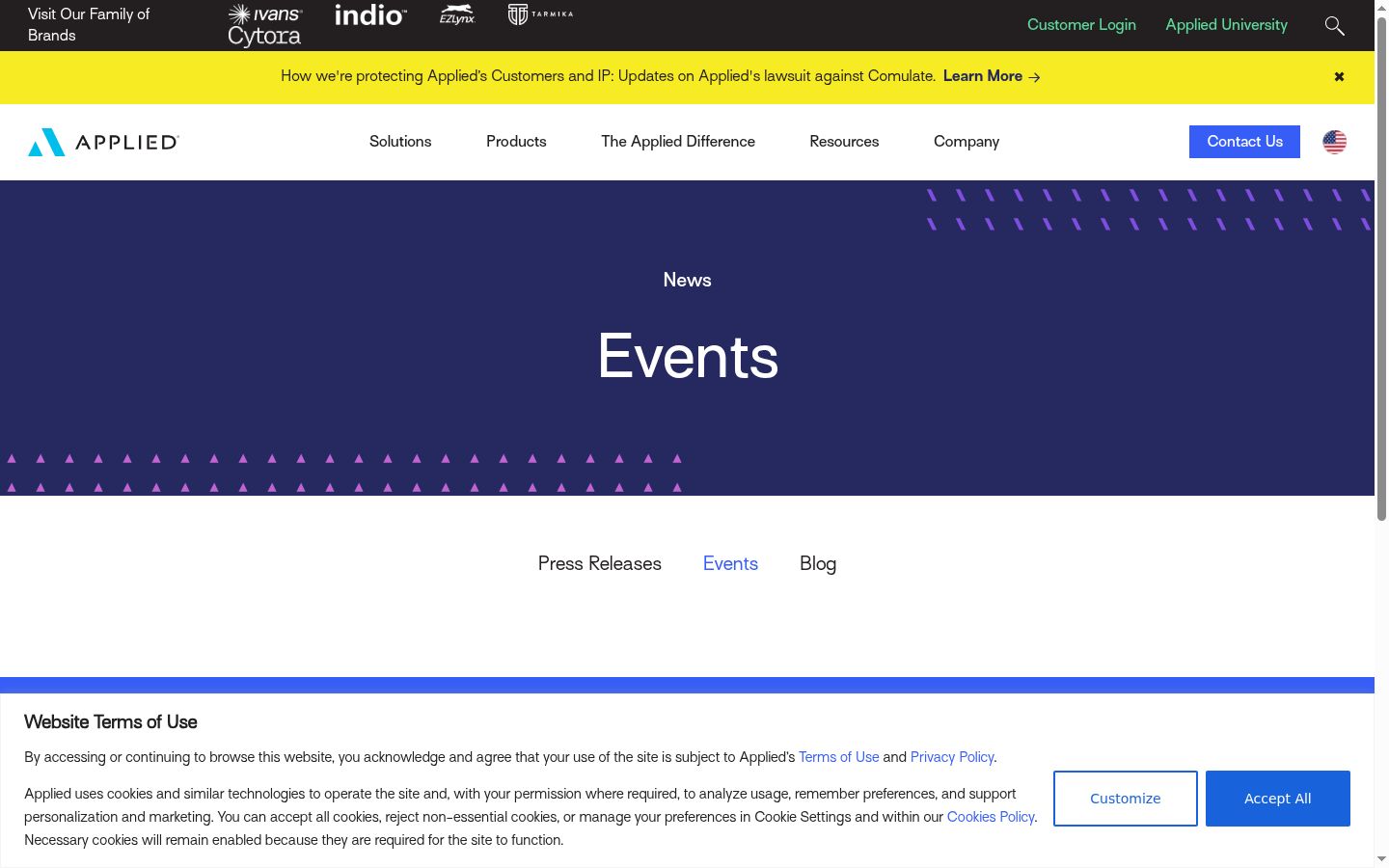Open the EZLynx brand logo
The height and width of the screenshot is (868, 1389).
pos(457,14)
